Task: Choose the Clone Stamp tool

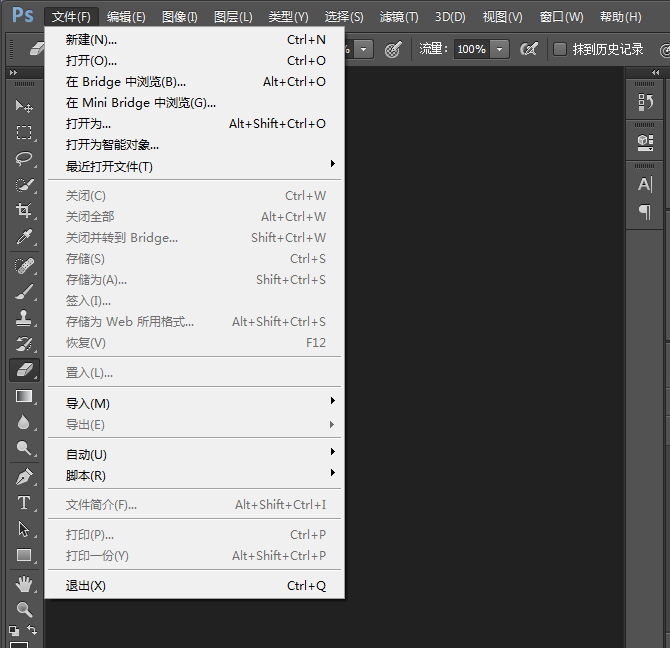Action: 24,317
